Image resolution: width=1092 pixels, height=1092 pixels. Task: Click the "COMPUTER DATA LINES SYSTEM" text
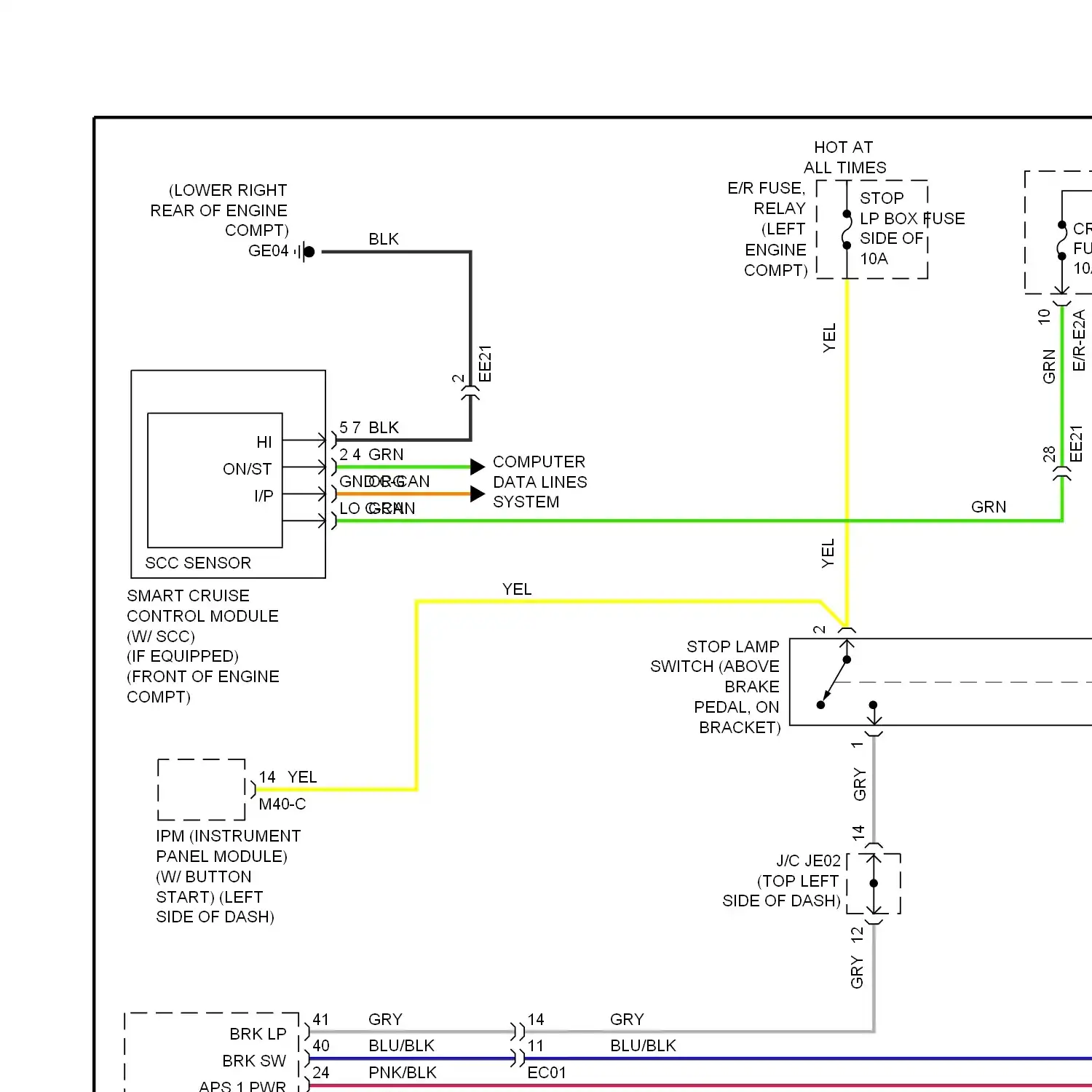tap(539, 482)
